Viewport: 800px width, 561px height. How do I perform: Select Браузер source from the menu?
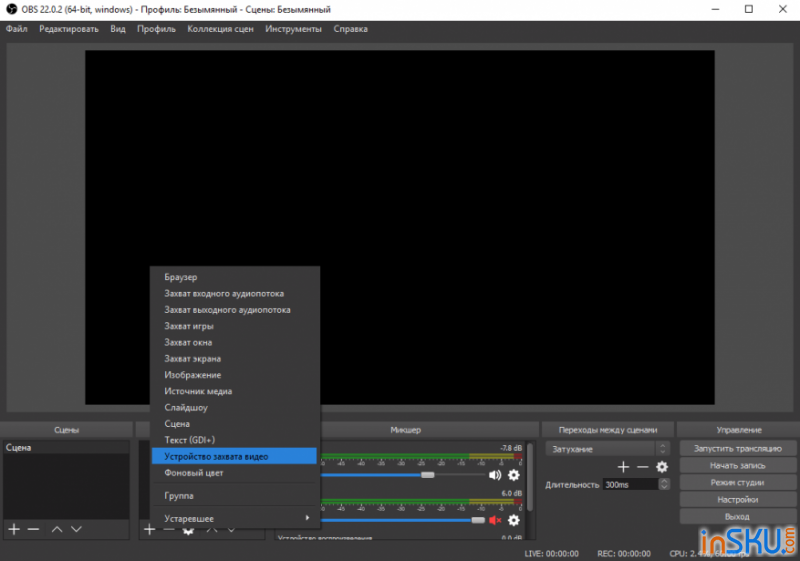234,277
